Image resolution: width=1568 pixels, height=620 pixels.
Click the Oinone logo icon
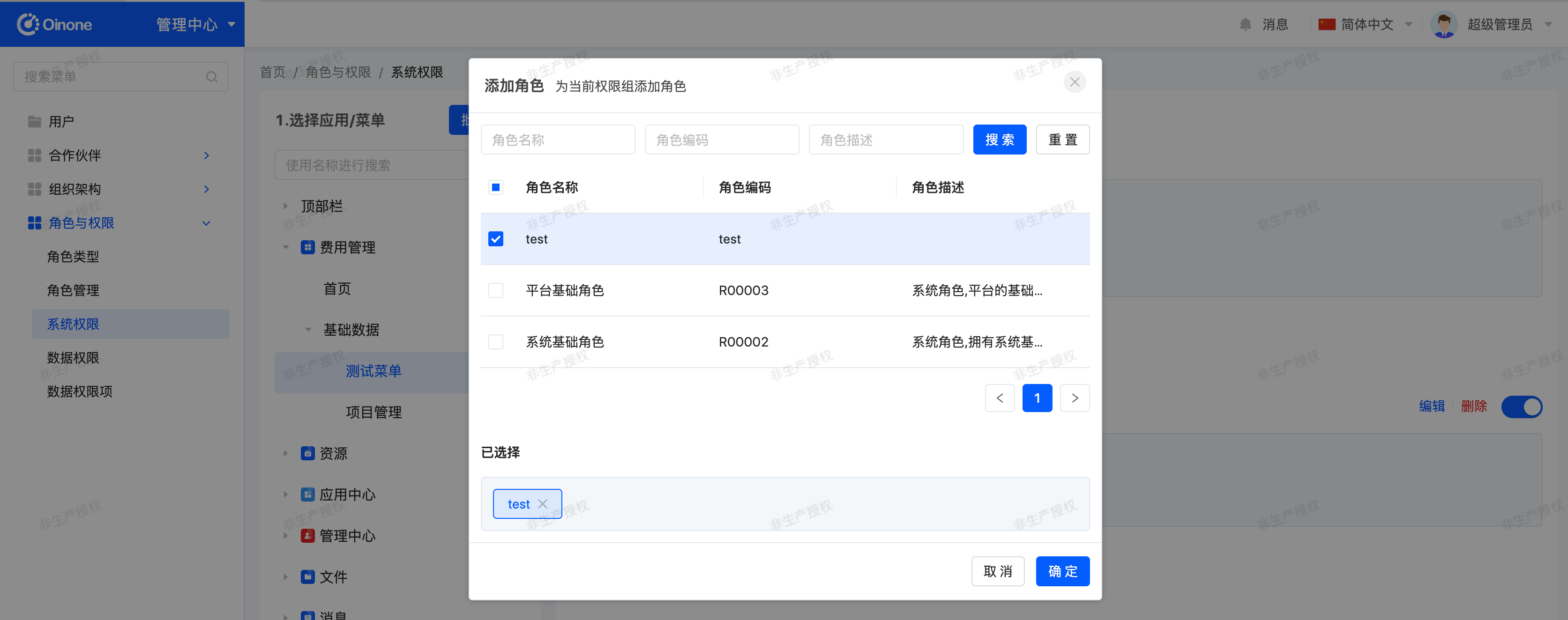point(27,24)
